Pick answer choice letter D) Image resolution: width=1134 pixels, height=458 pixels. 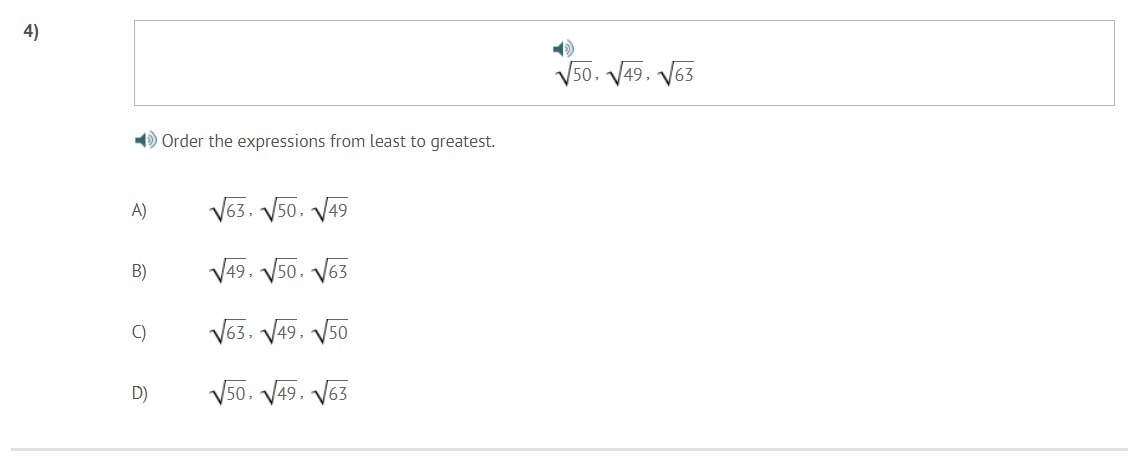pyautogui.click(x=140, y=393)
